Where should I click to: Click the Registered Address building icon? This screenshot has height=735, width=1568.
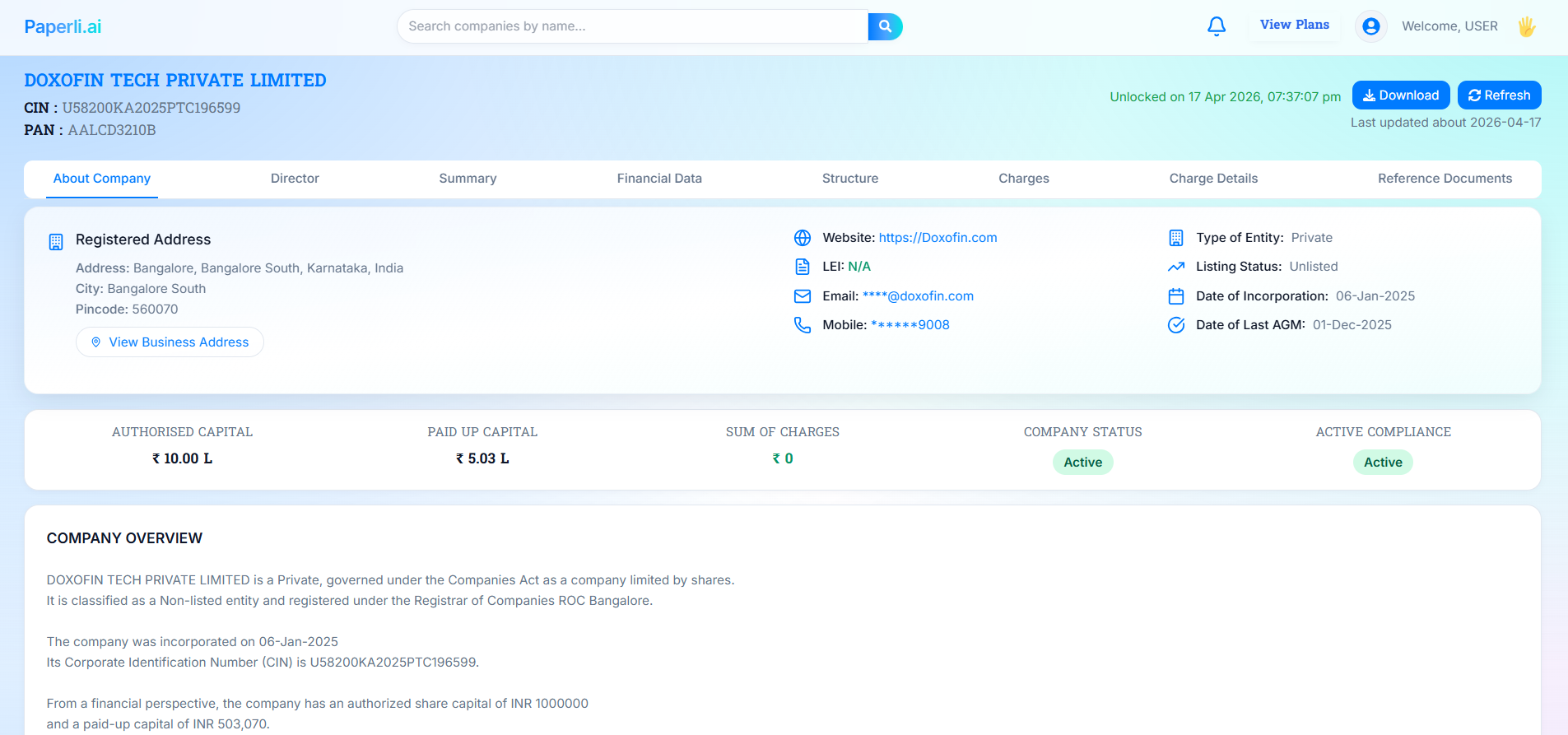[x=56, y=241]
